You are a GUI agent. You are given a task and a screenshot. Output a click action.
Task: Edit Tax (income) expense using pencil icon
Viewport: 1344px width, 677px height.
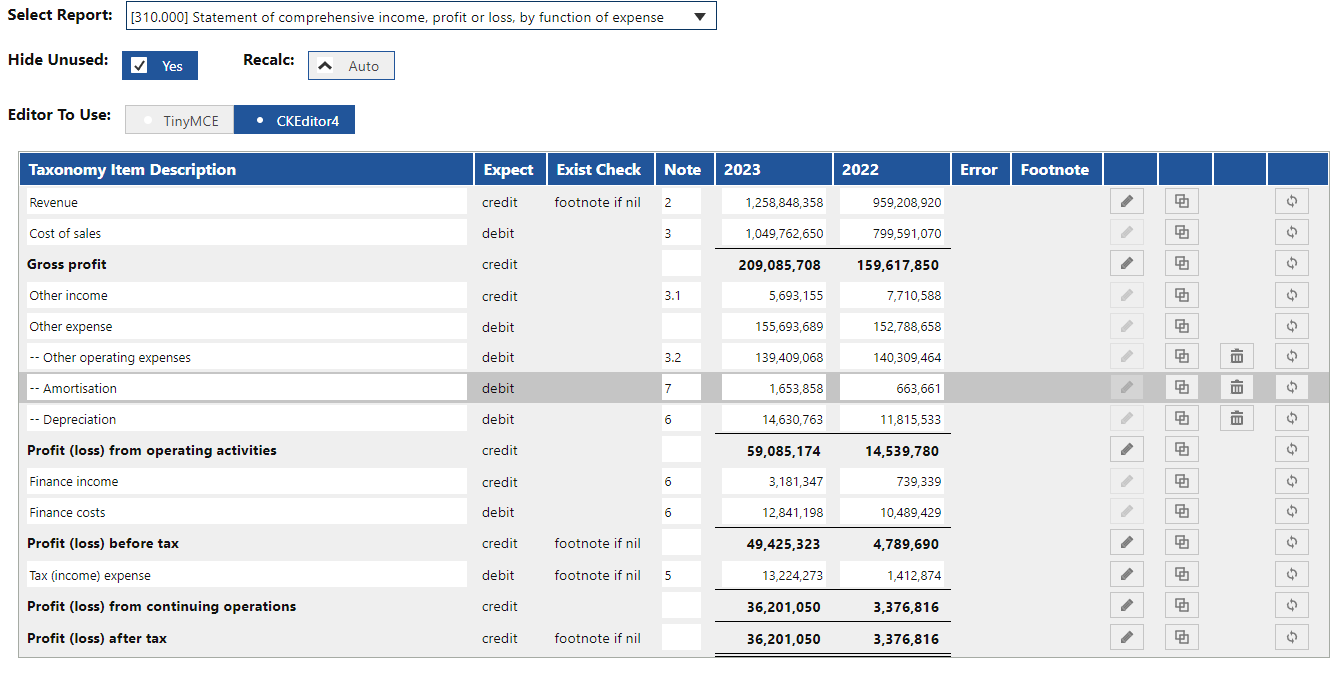(1126, 575)
